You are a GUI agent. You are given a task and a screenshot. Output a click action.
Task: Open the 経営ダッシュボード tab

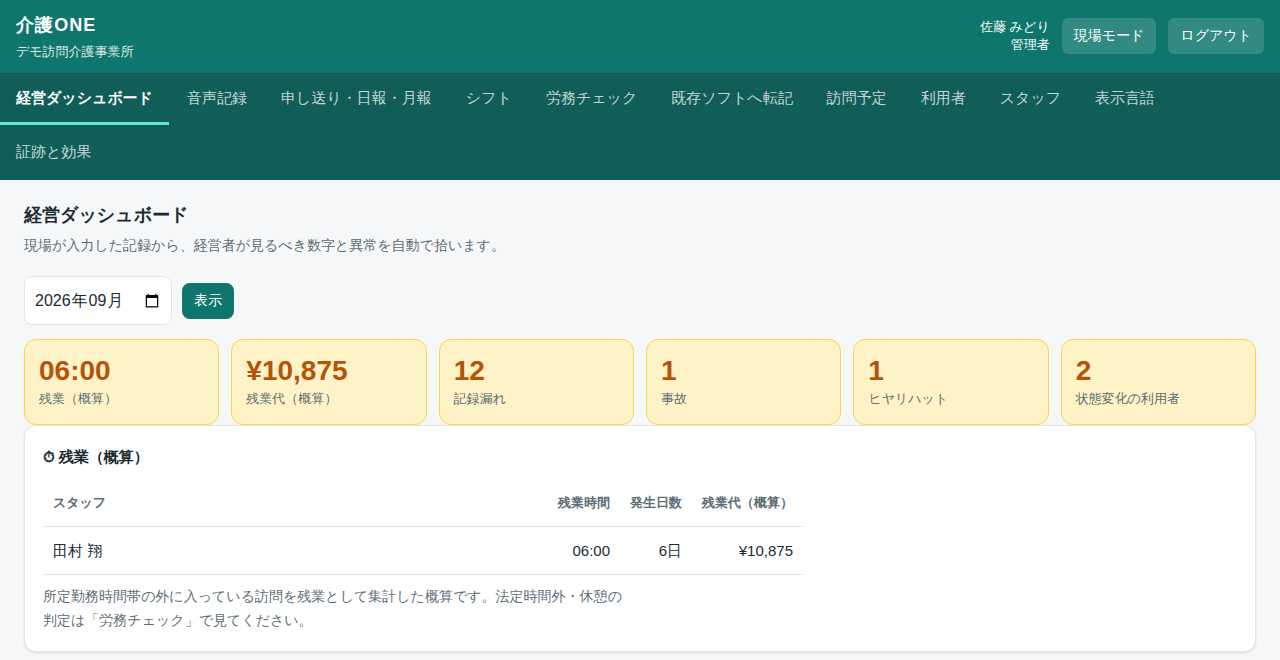pyautogui.click(x=84, y=98)
